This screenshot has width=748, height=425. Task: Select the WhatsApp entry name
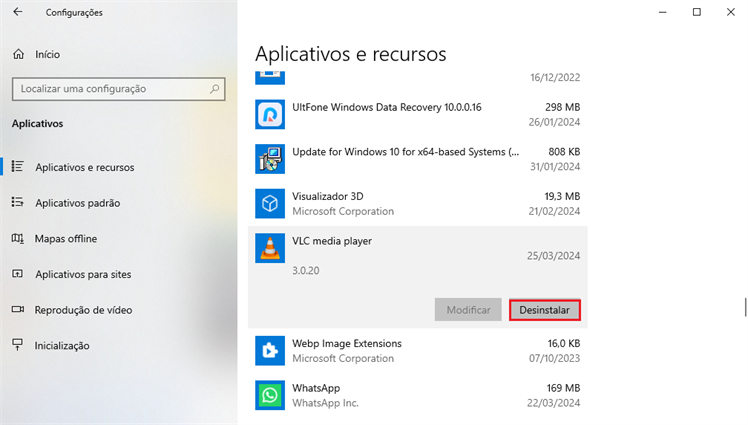[x=316, y=388]
